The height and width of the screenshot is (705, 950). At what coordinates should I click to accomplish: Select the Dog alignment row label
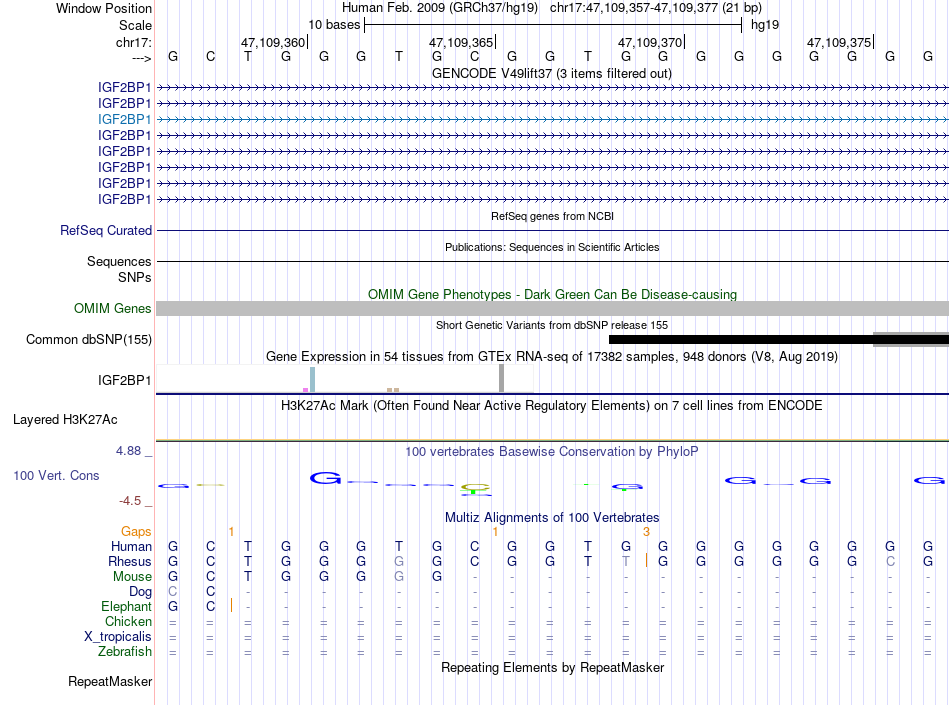(140, 592)
